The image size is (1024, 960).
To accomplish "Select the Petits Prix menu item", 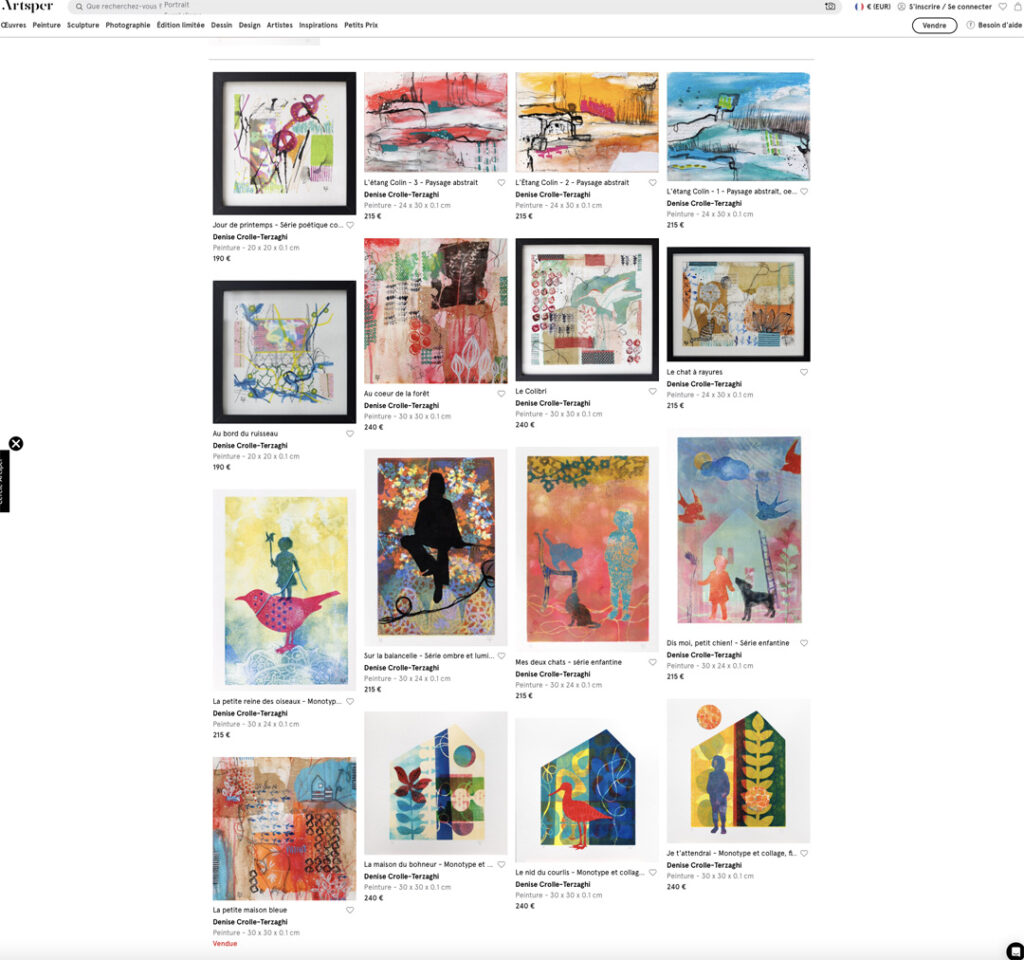I will click(x=361, y=25).
